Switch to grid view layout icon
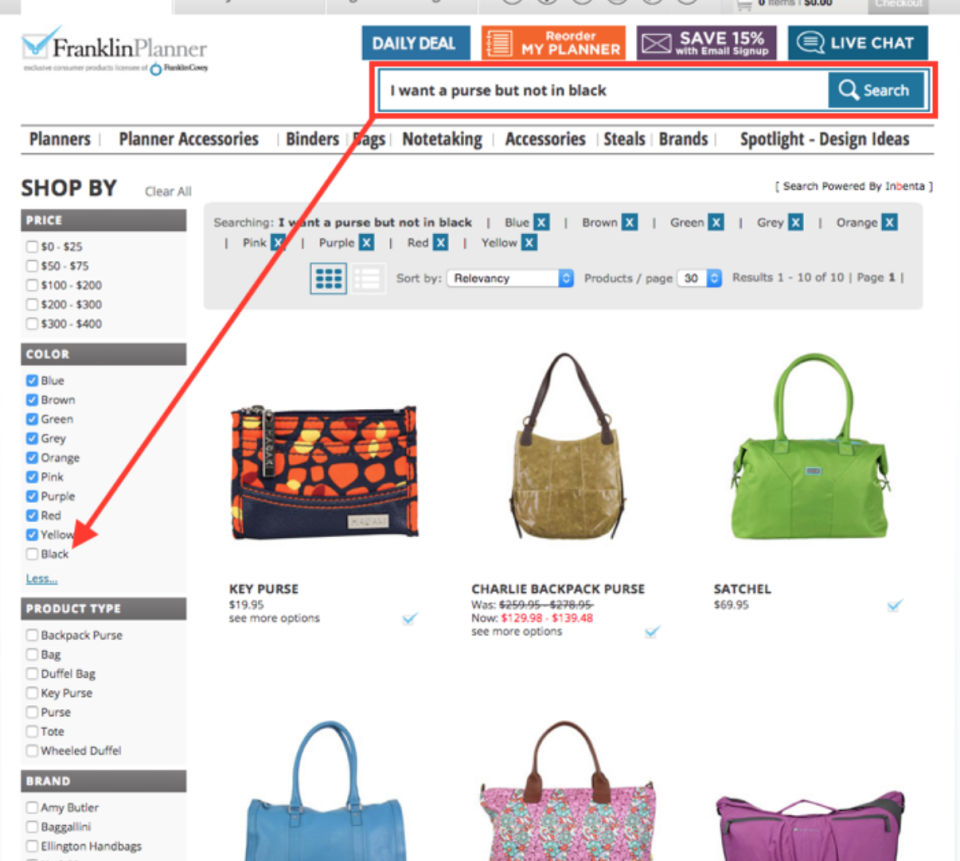The image size is (960, 861). (328, 279)
